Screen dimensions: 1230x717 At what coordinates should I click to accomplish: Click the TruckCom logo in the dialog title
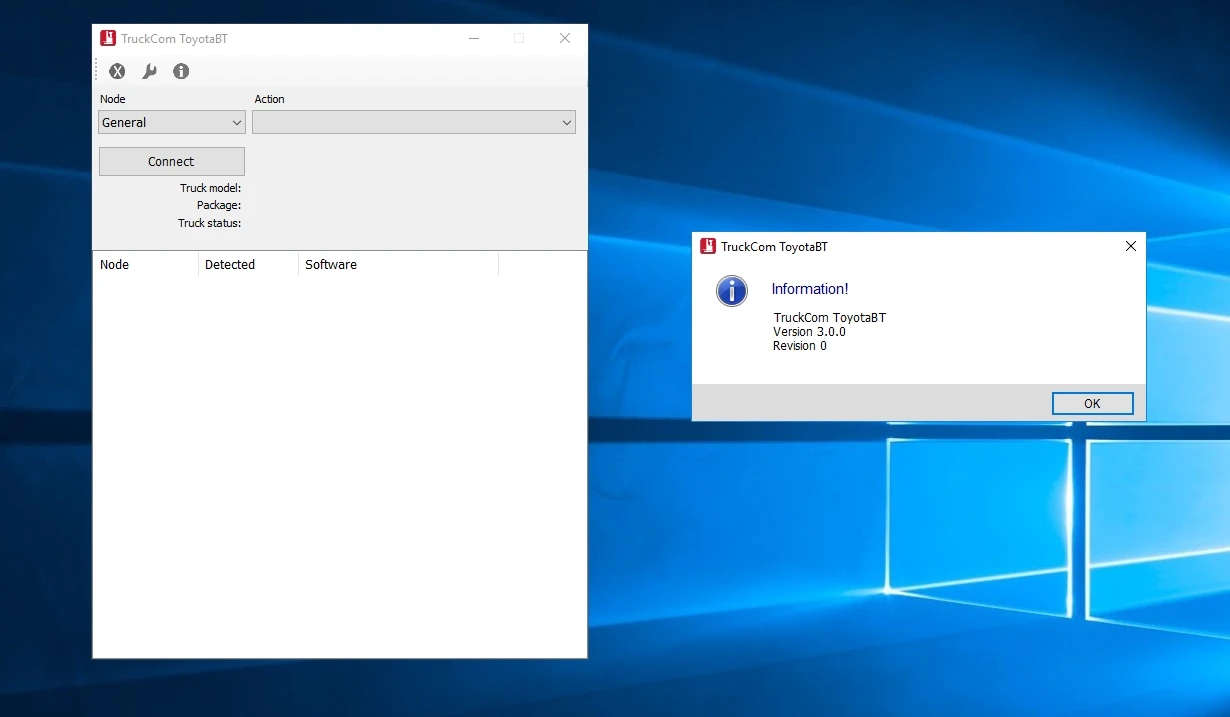[708, 246]
